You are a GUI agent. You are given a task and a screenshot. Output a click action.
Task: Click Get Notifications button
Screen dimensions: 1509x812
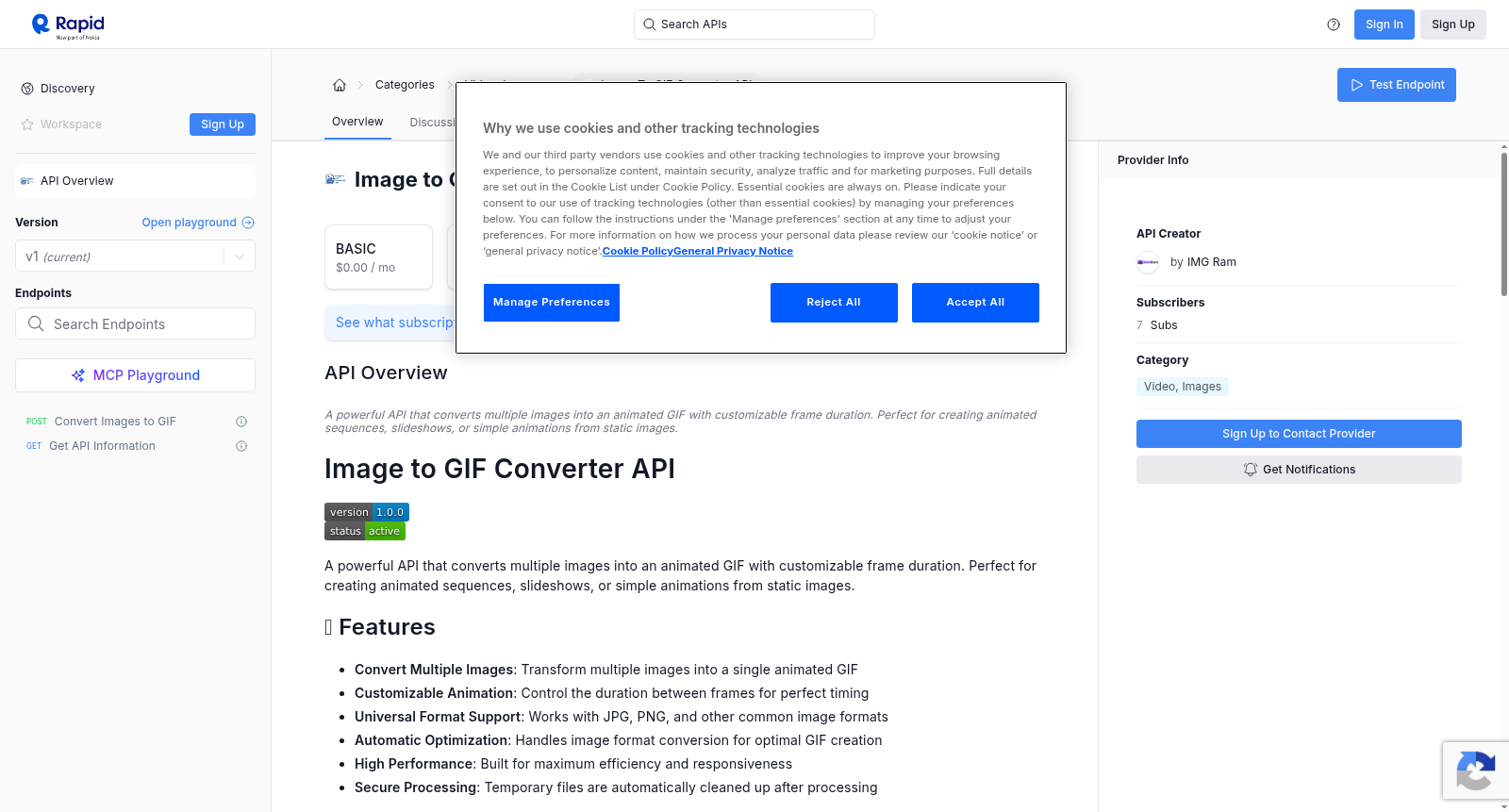pos(1299,470)
